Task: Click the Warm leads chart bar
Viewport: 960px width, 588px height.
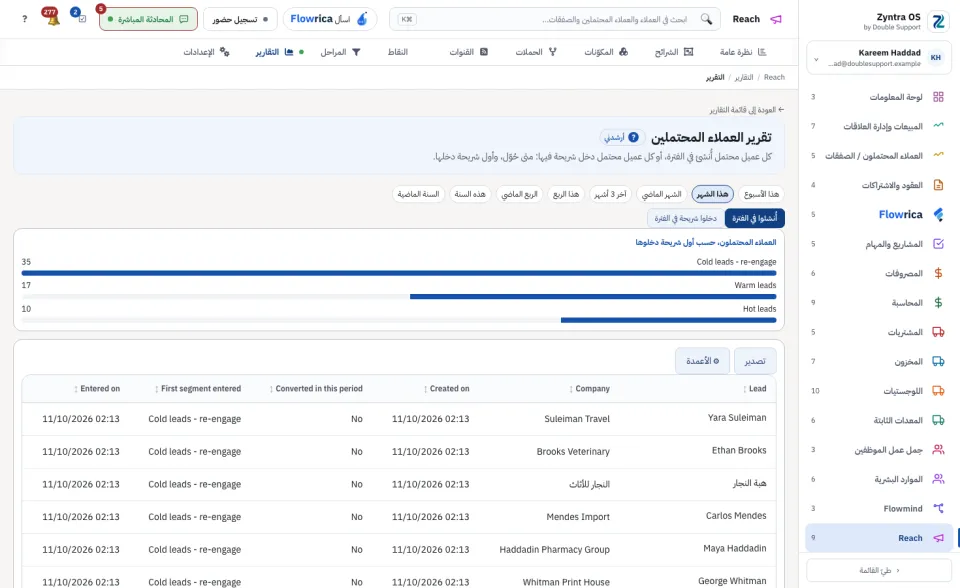Action: 593,296
